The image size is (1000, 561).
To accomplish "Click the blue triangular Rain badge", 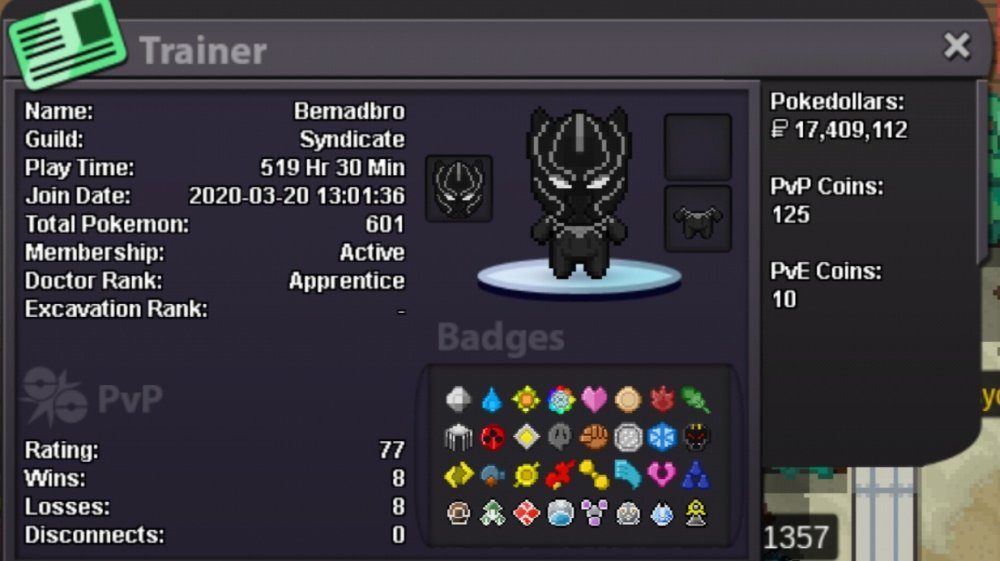I will pos(696,475).
